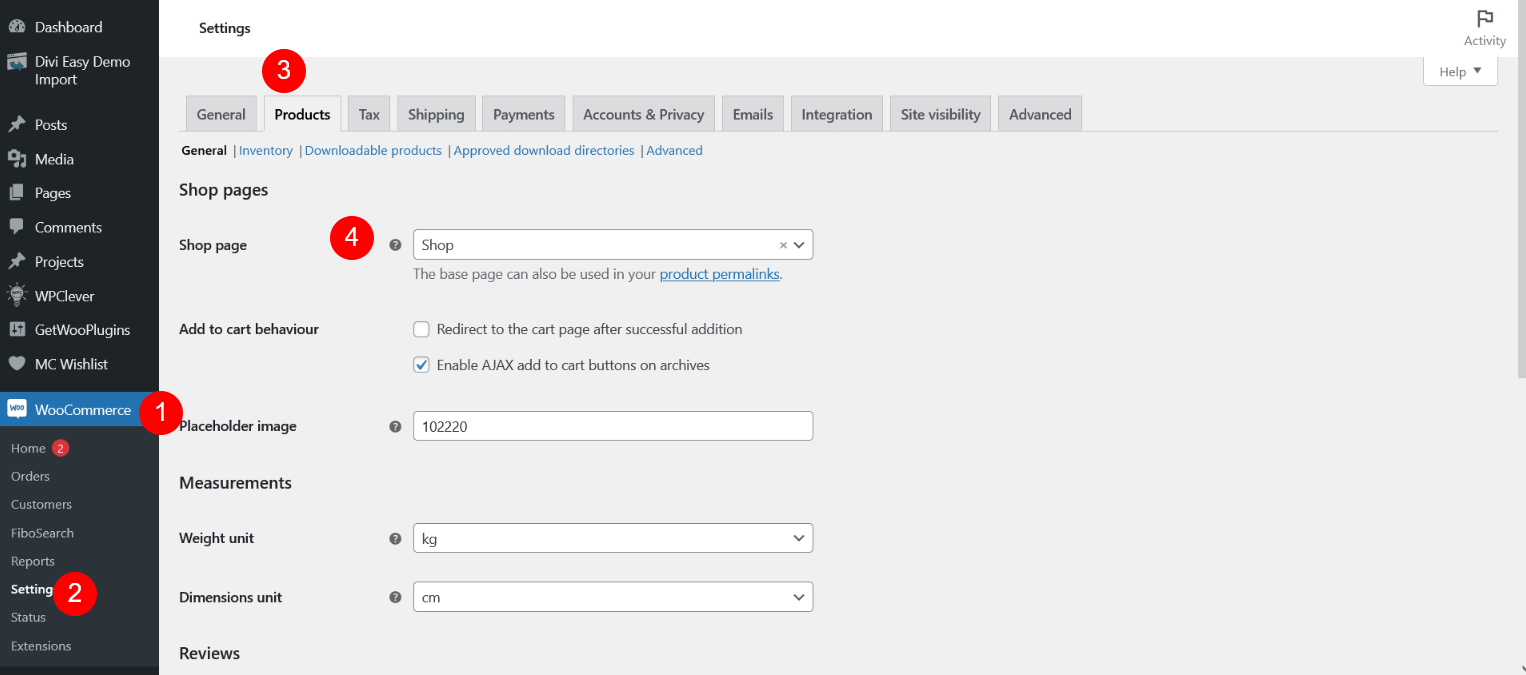Click the Media icon in sidebar
This screenshot has width=1526, height=675.
click(16, 159)
